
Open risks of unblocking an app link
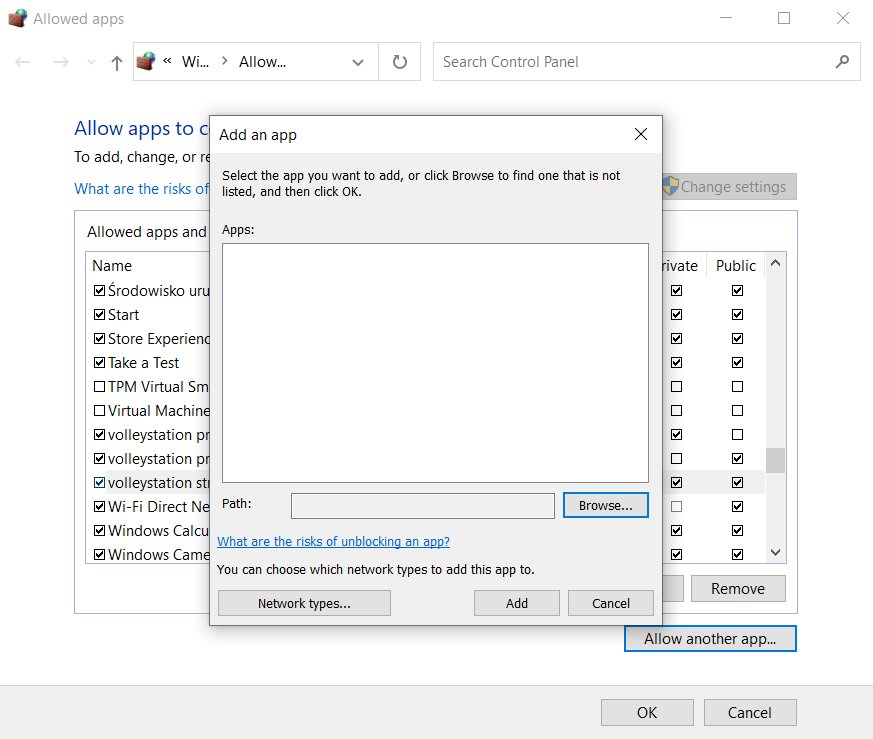(x=333, y=542)
